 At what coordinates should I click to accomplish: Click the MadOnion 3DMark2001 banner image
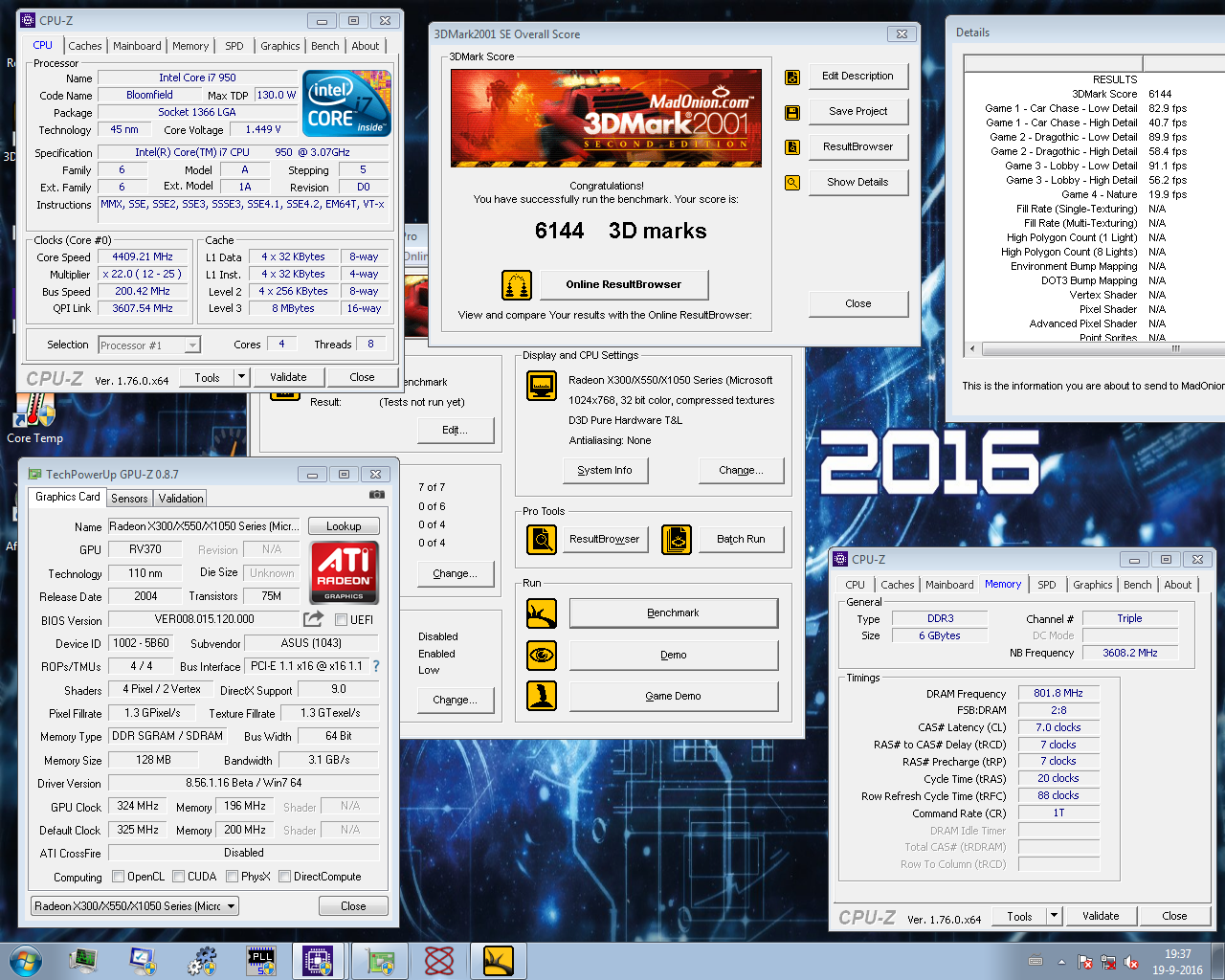click(x=607, y=118)
